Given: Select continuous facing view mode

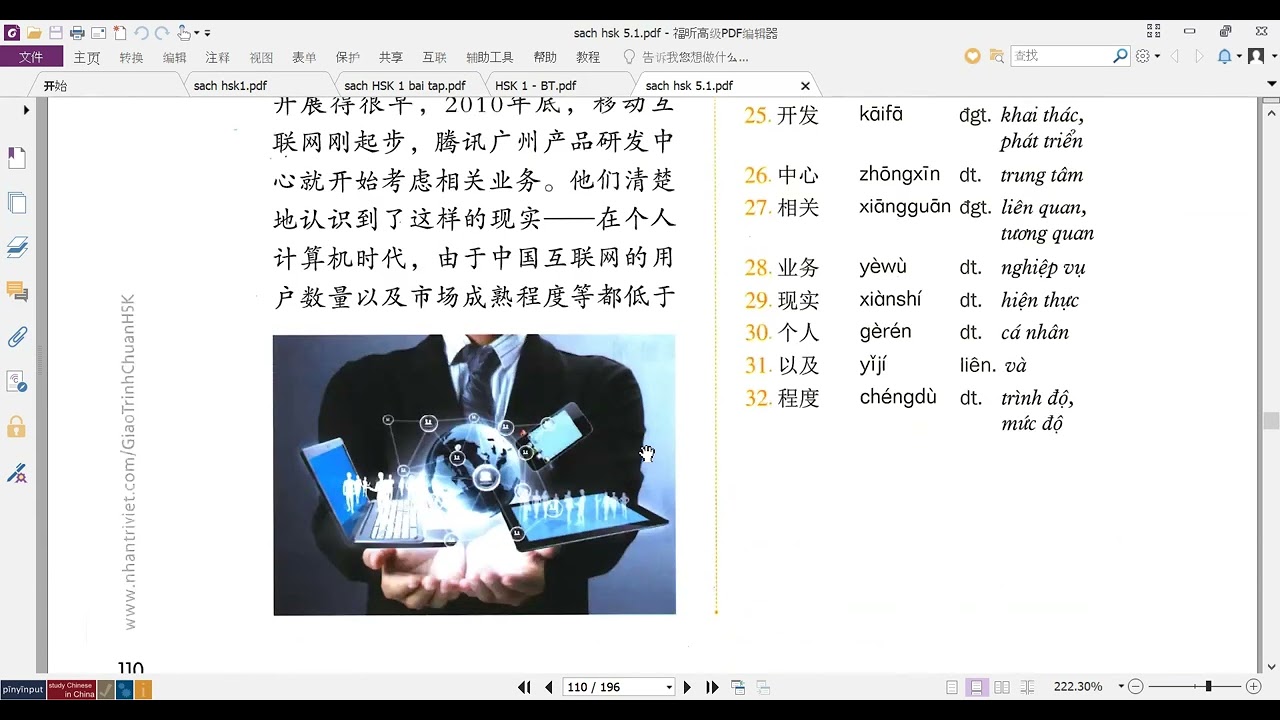Looking at the screenshot, I should pyautogui.click(x=1027, y=687).
